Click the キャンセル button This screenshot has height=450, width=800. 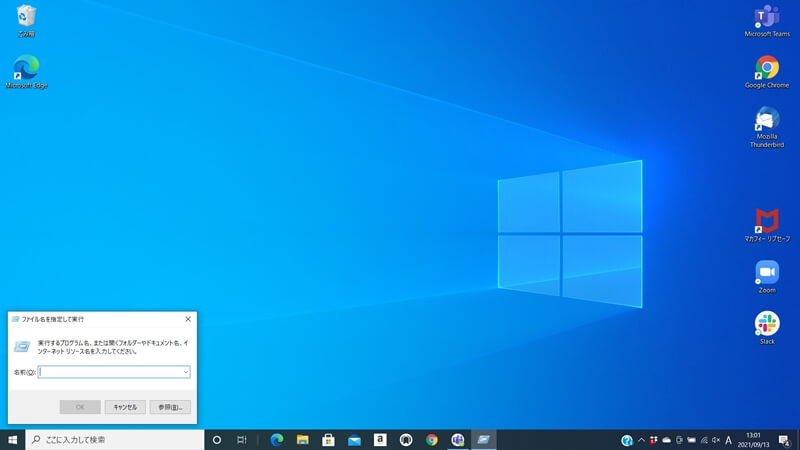point(125,407)
